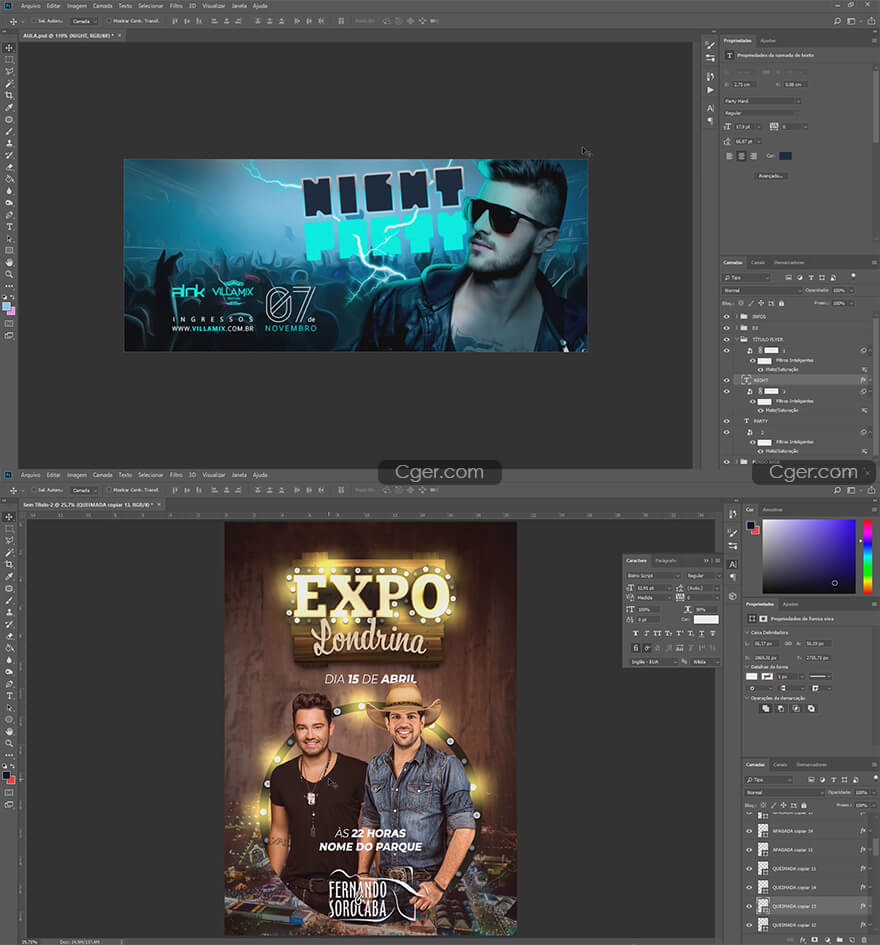
Task: Select the Eraser tool in top window
Action: (9, 167)
